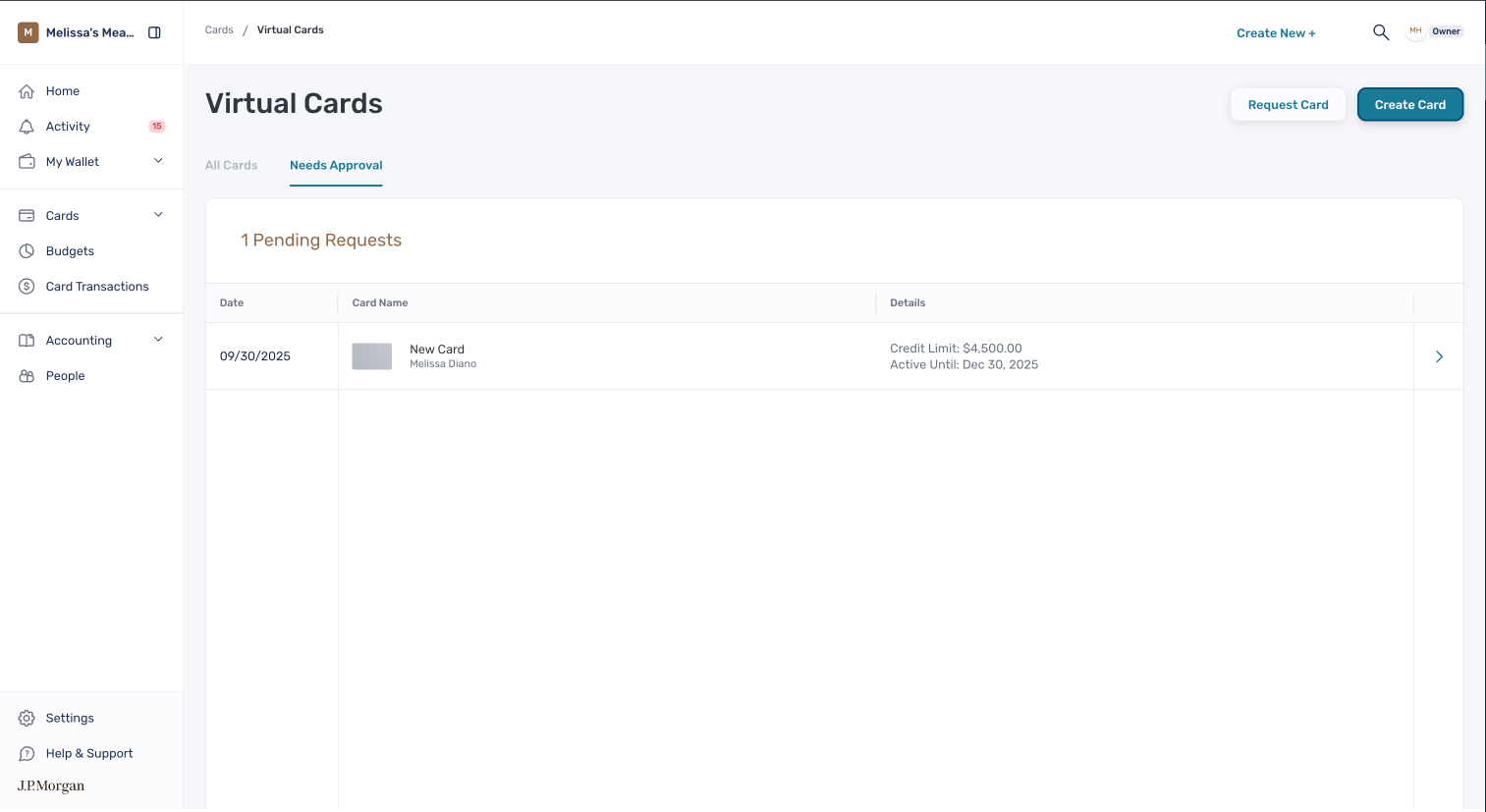Collapse the sidebar panel icon
Image resolution: width=1486 pixels, height=812 pixels.
[154, 32]
